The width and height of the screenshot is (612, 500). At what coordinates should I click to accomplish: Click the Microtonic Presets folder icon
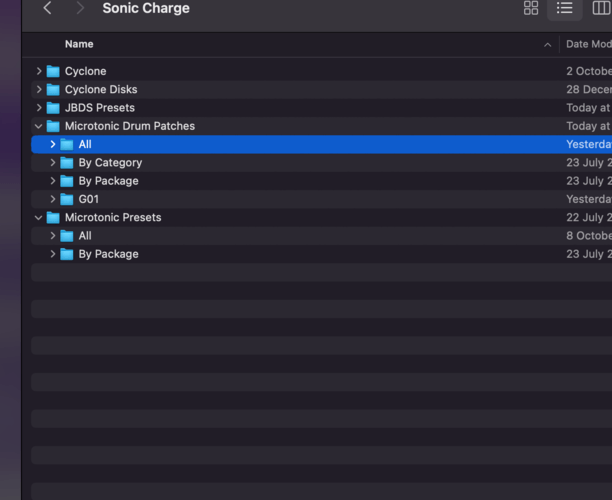(x=53, y=217)
